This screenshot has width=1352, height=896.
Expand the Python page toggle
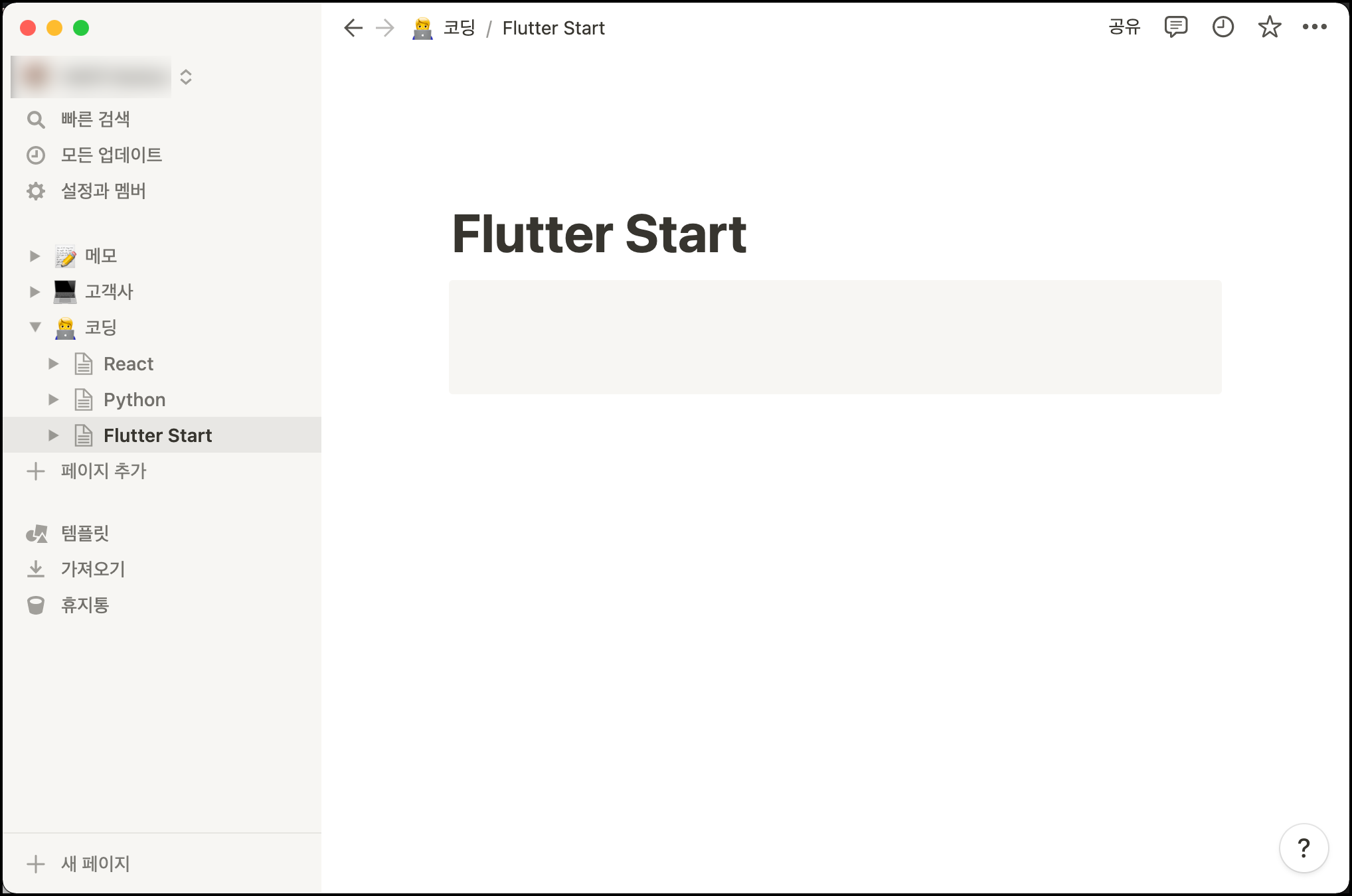click(x=54, y=400)
